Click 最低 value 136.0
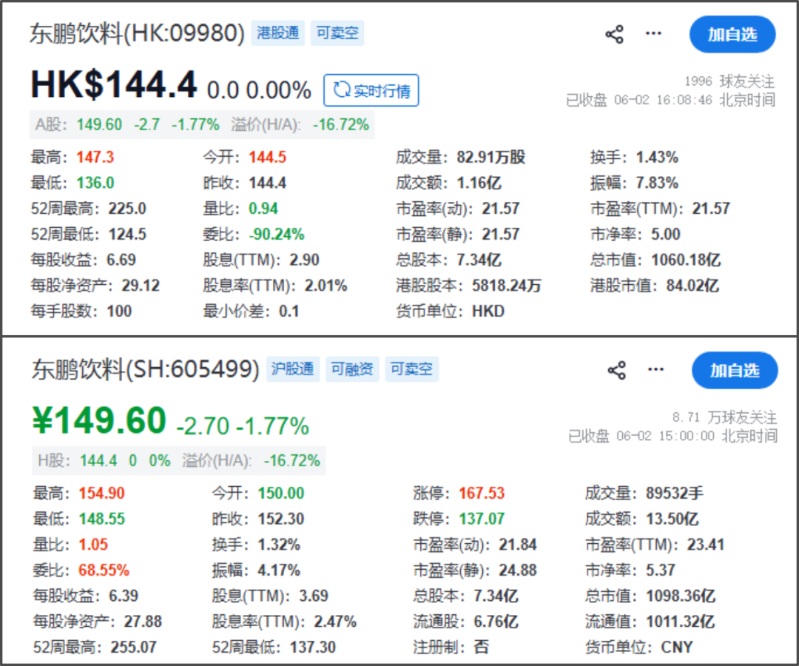 (x=95, y=182)
